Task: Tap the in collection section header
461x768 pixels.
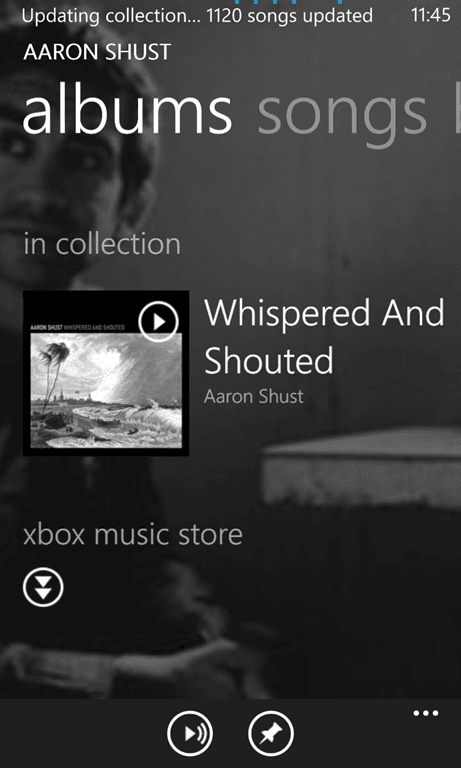Action: point(102,244)
